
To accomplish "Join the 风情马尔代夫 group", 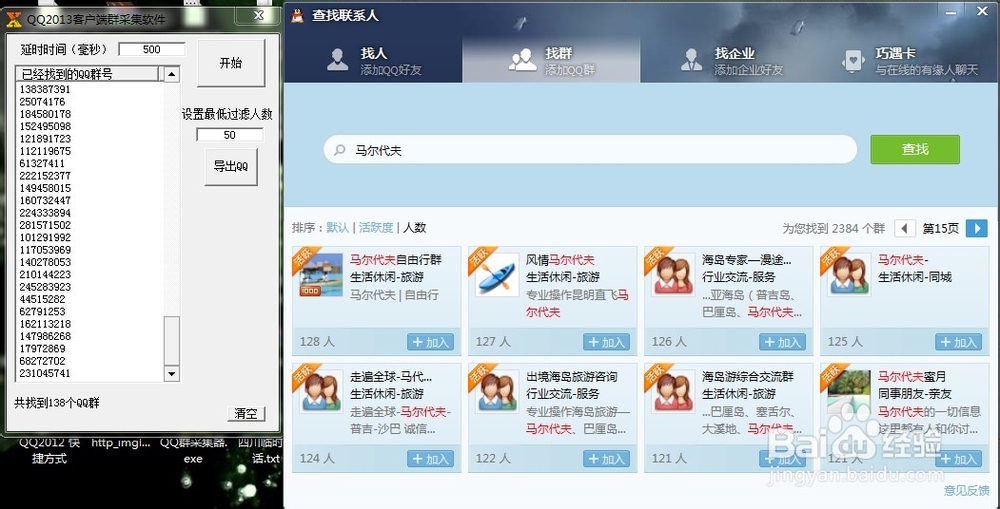I will [x=607, y=343].
